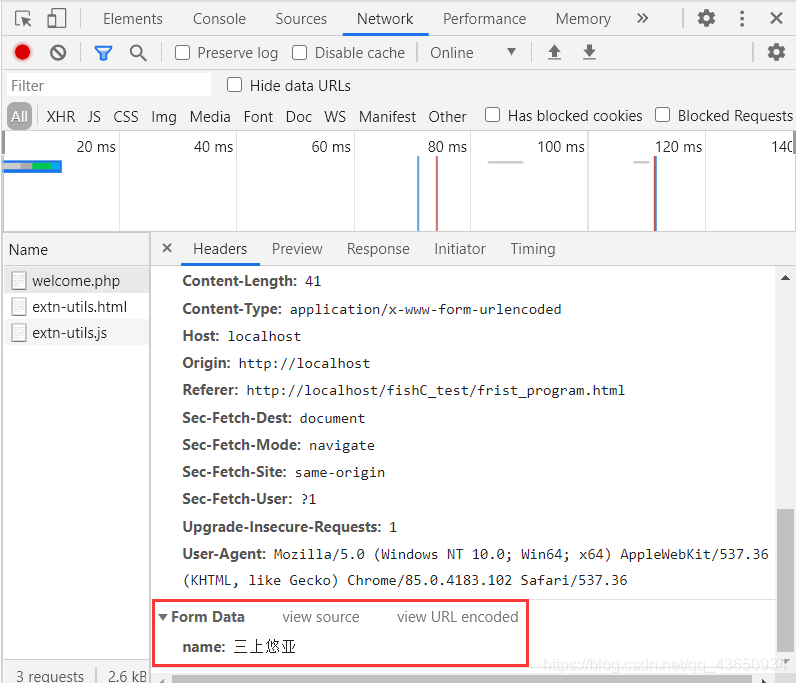
Task: Focus the Filter text field
Action: pyautogui.click(x=109, y=85)
